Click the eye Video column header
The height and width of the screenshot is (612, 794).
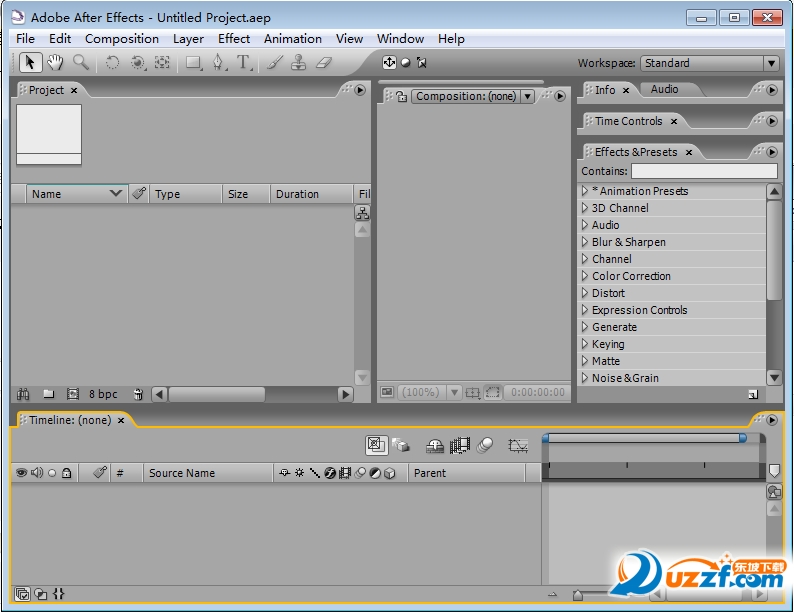pyautogui.click(x=21, y=473)
